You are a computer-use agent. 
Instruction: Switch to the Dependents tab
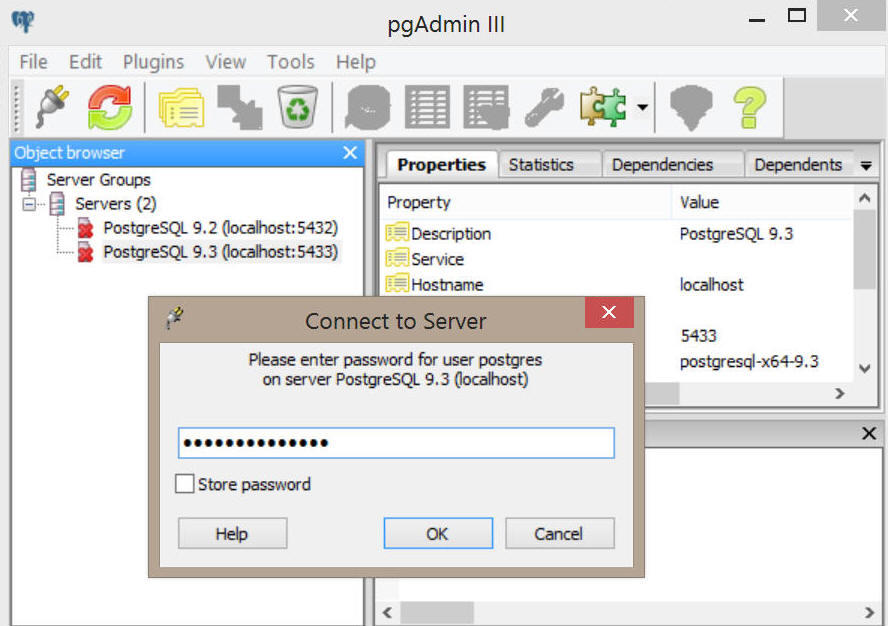pos(798,165)
